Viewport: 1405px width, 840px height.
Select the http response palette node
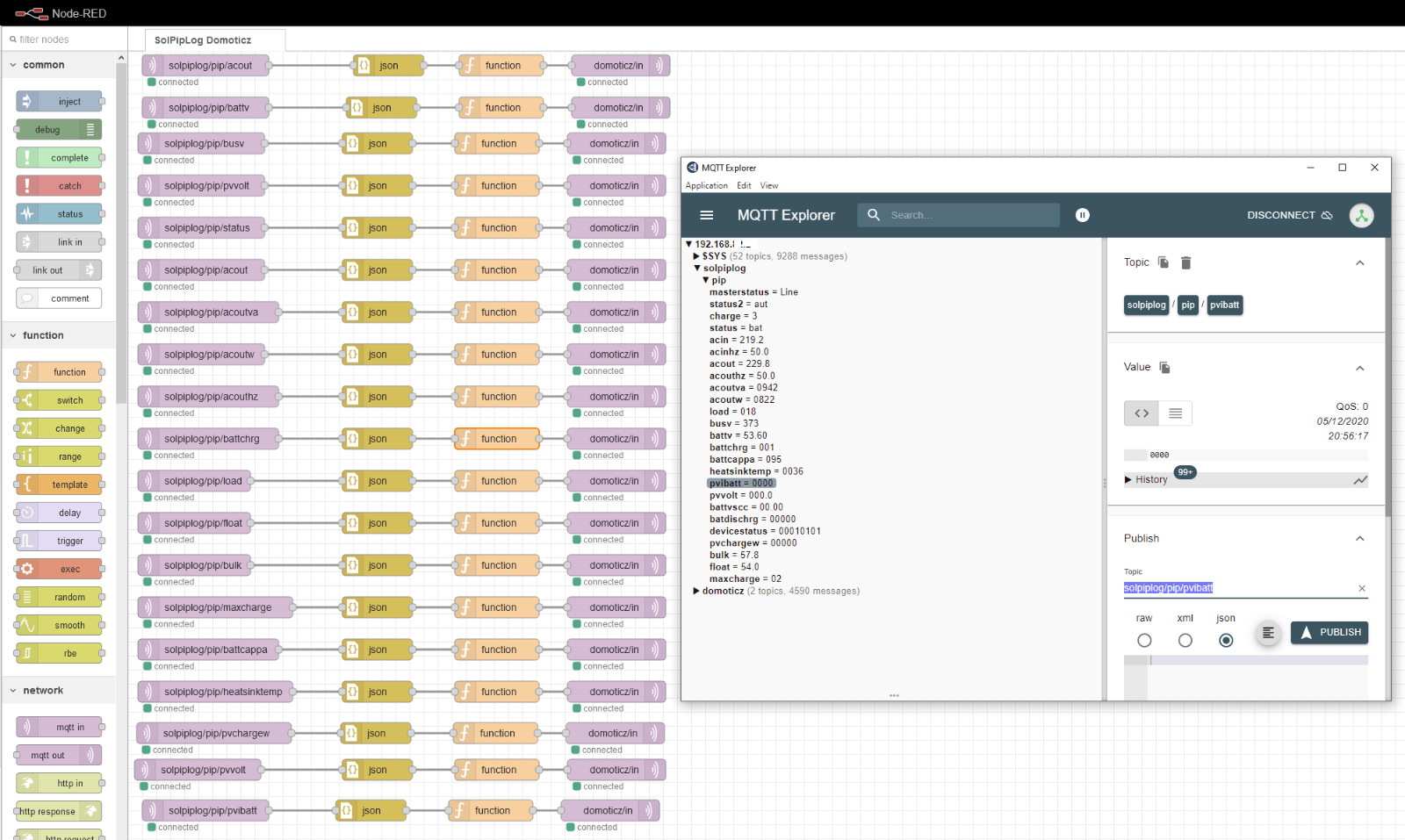point(59,811)
